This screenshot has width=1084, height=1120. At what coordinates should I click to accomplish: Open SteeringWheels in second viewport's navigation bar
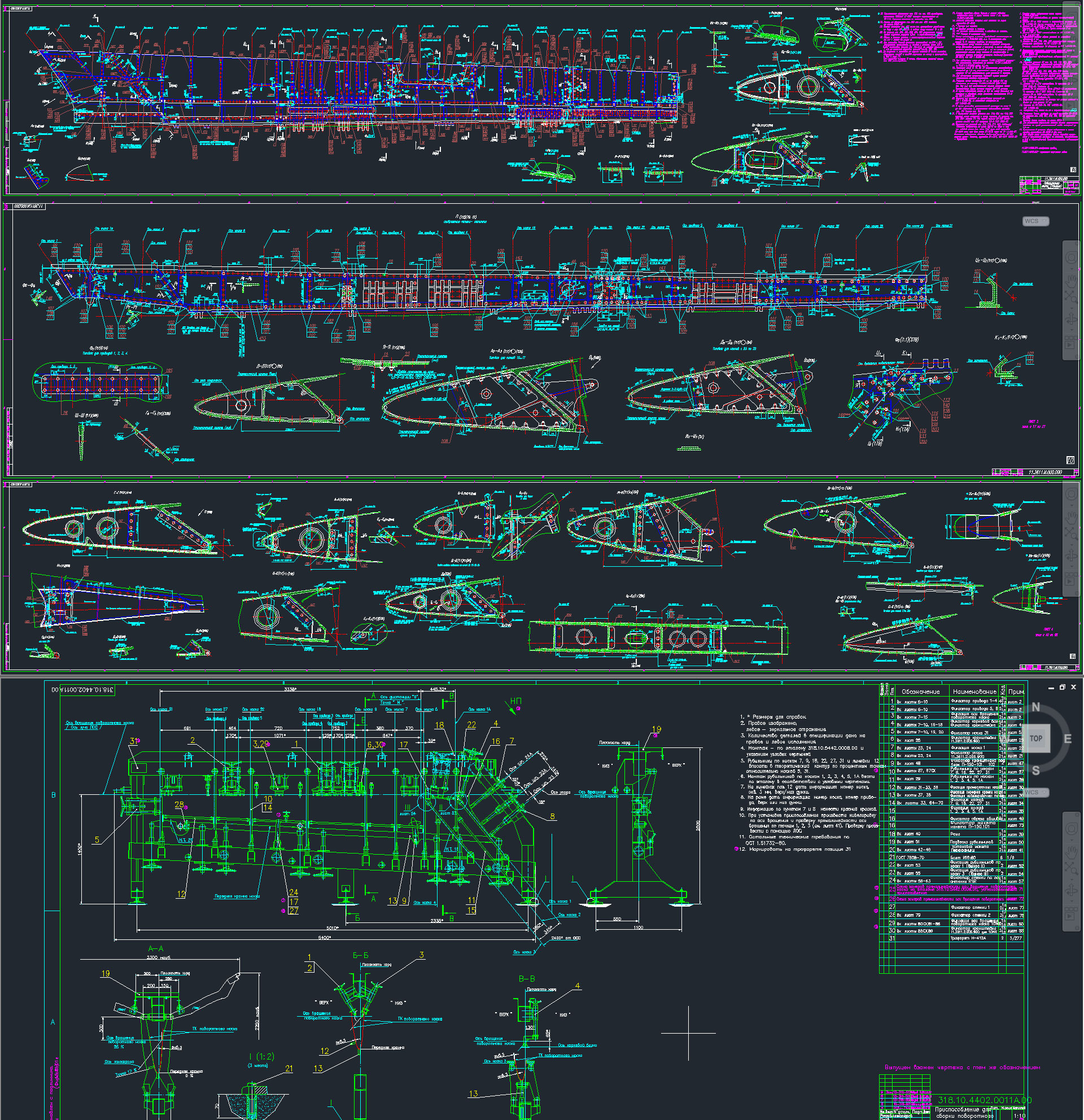pyautogui.click(x=1072, y=258)
